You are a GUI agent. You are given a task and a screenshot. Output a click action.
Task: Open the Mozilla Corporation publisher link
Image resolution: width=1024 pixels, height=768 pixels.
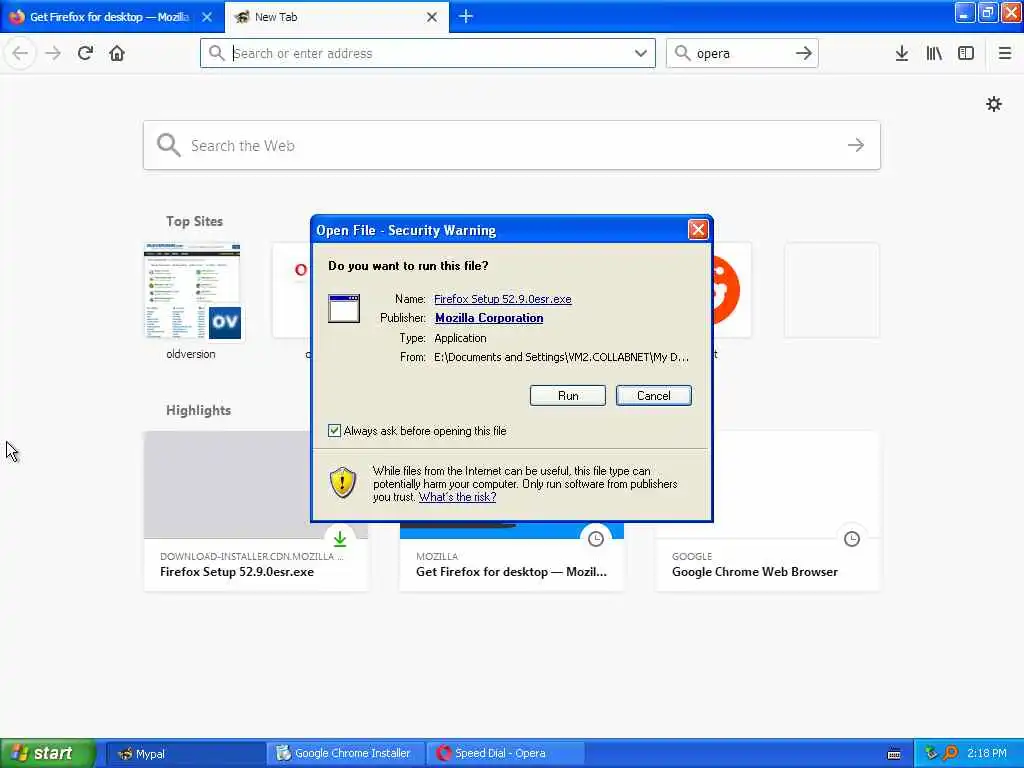pos(489,317)
